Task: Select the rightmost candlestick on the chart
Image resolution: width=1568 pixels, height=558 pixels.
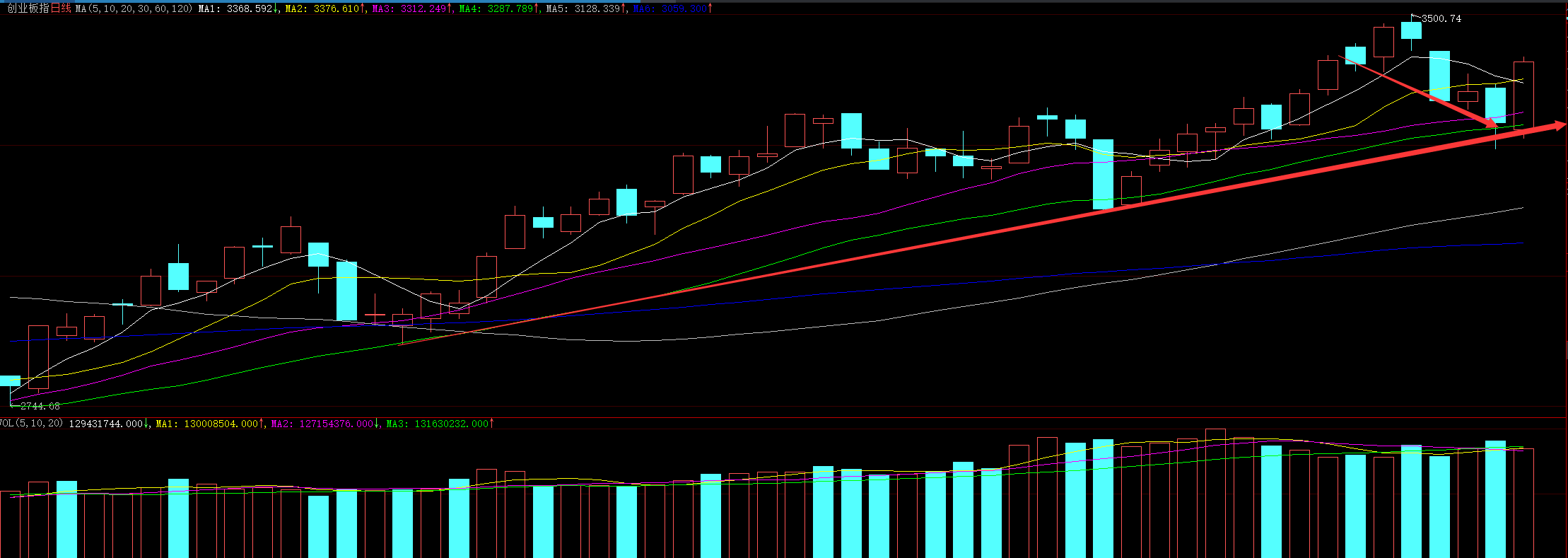Action: coord(1523,96)
